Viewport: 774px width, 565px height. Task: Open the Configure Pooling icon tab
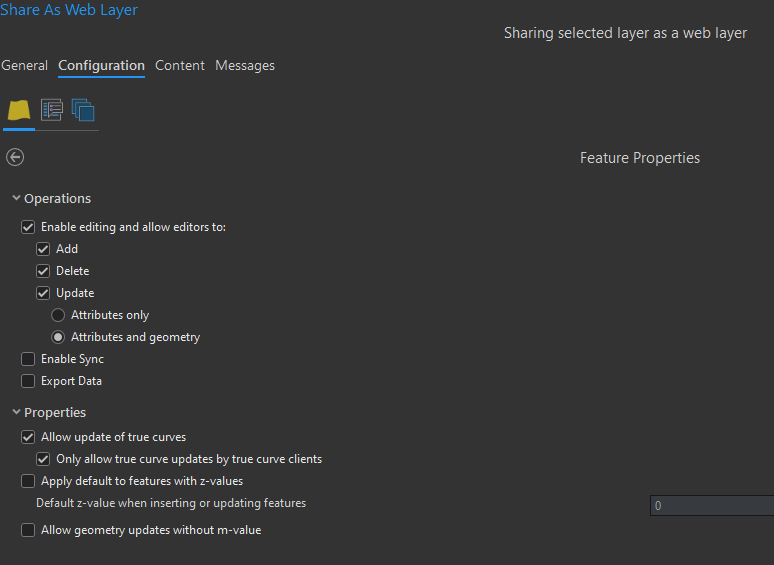click(x=83, y=110)
